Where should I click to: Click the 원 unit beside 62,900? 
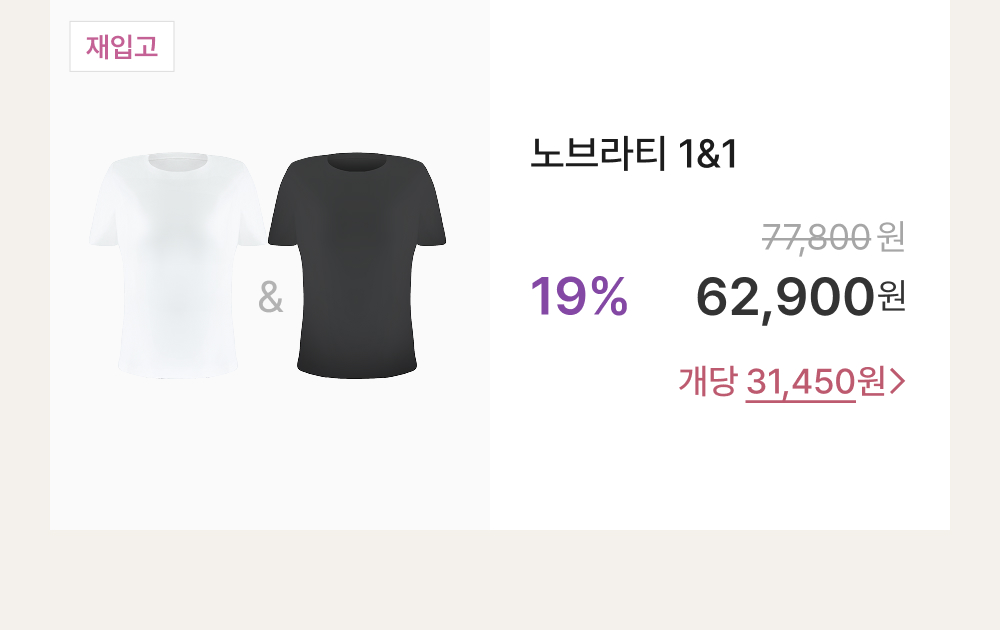coord(892,297)
